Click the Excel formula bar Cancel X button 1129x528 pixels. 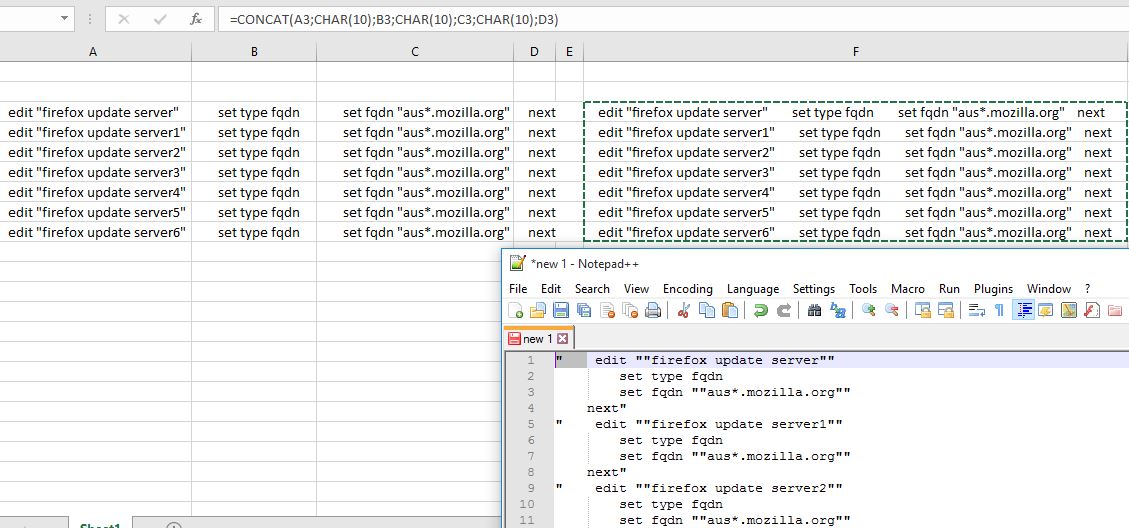(x=123, y=19)
